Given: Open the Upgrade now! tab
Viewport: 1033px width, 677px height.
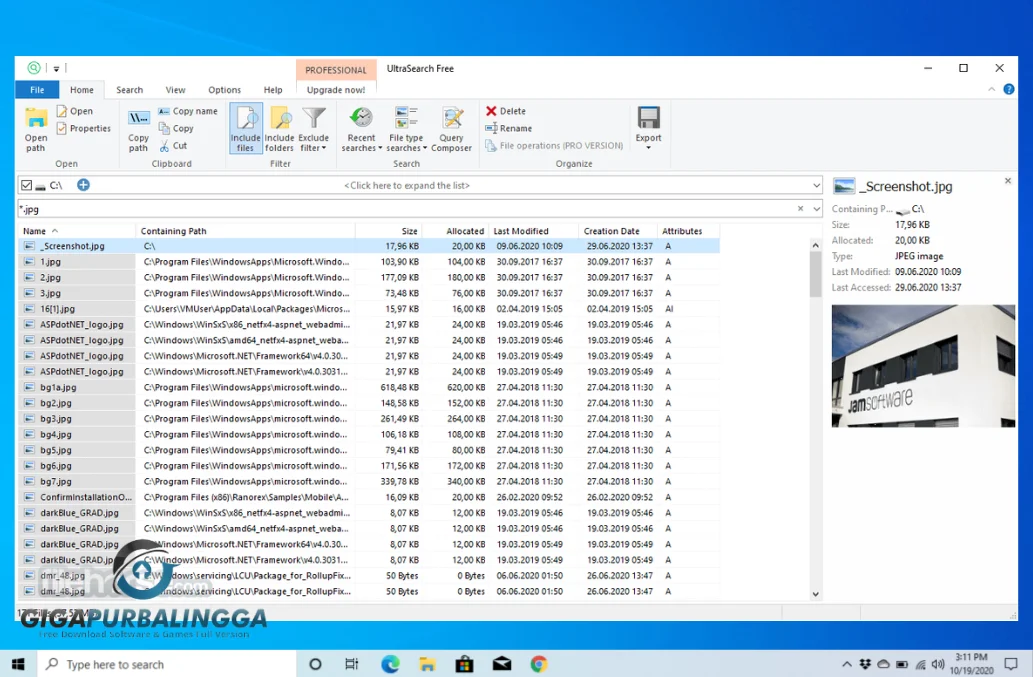Looking at the screenshot, I should (x=336, y=90).
